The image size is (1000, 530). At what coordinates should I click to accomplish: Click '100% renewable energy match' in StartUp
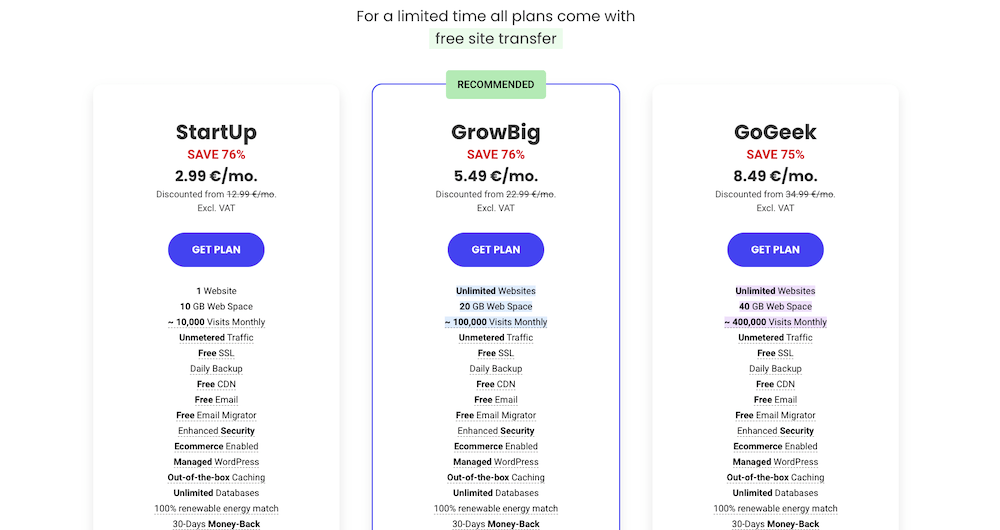click(216, 509)
